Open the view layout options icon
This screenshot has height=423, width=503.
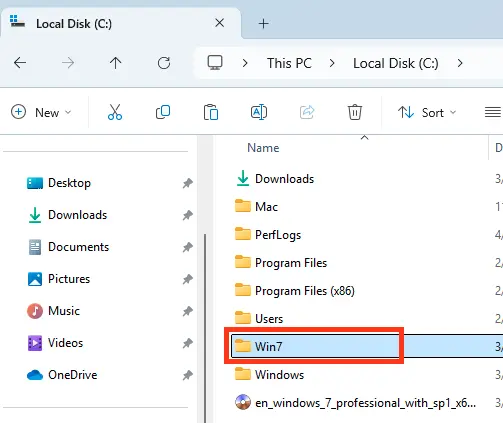point(493,112)
